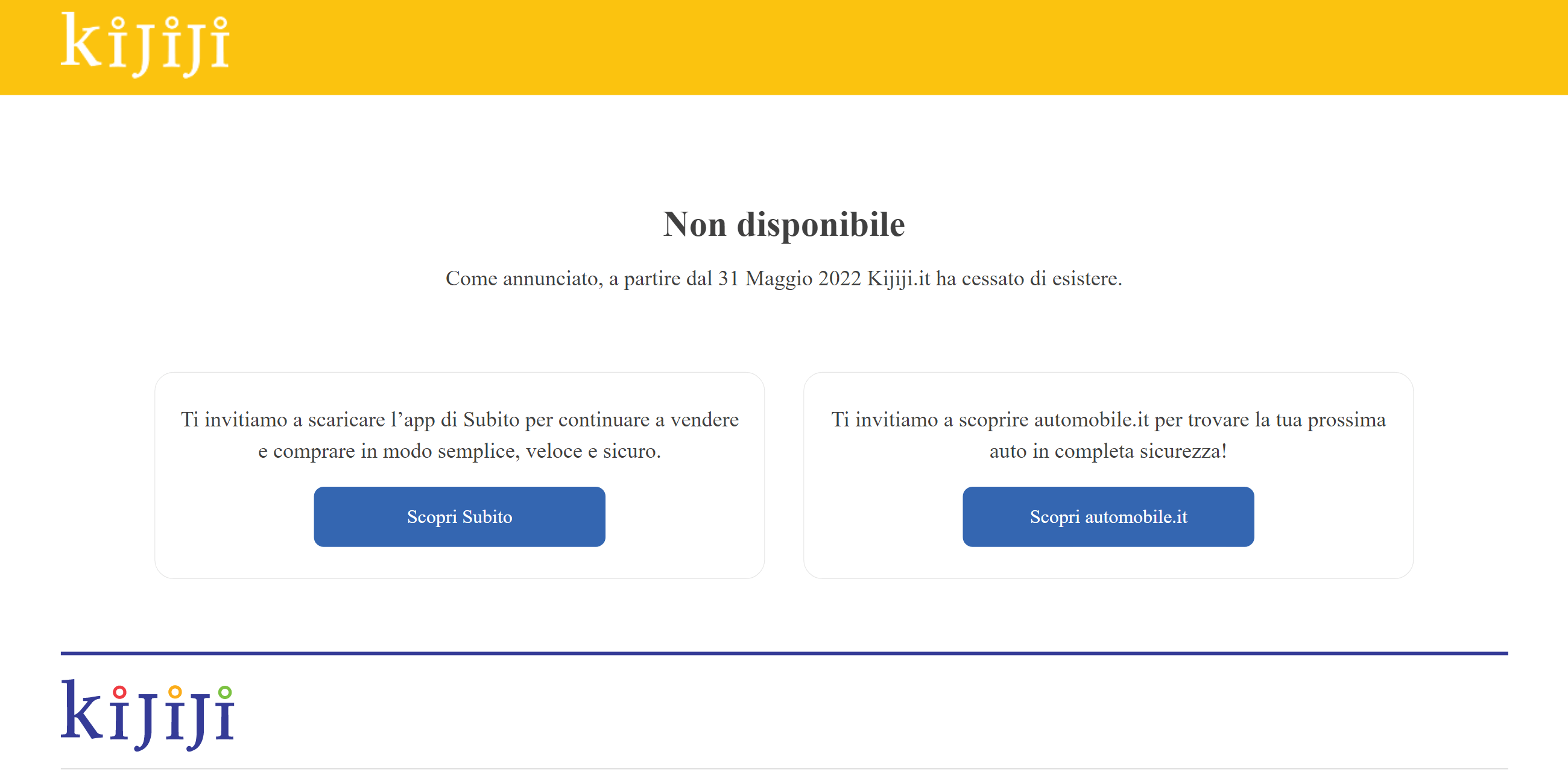Click the Subito app invitation text

coord(460,435)
